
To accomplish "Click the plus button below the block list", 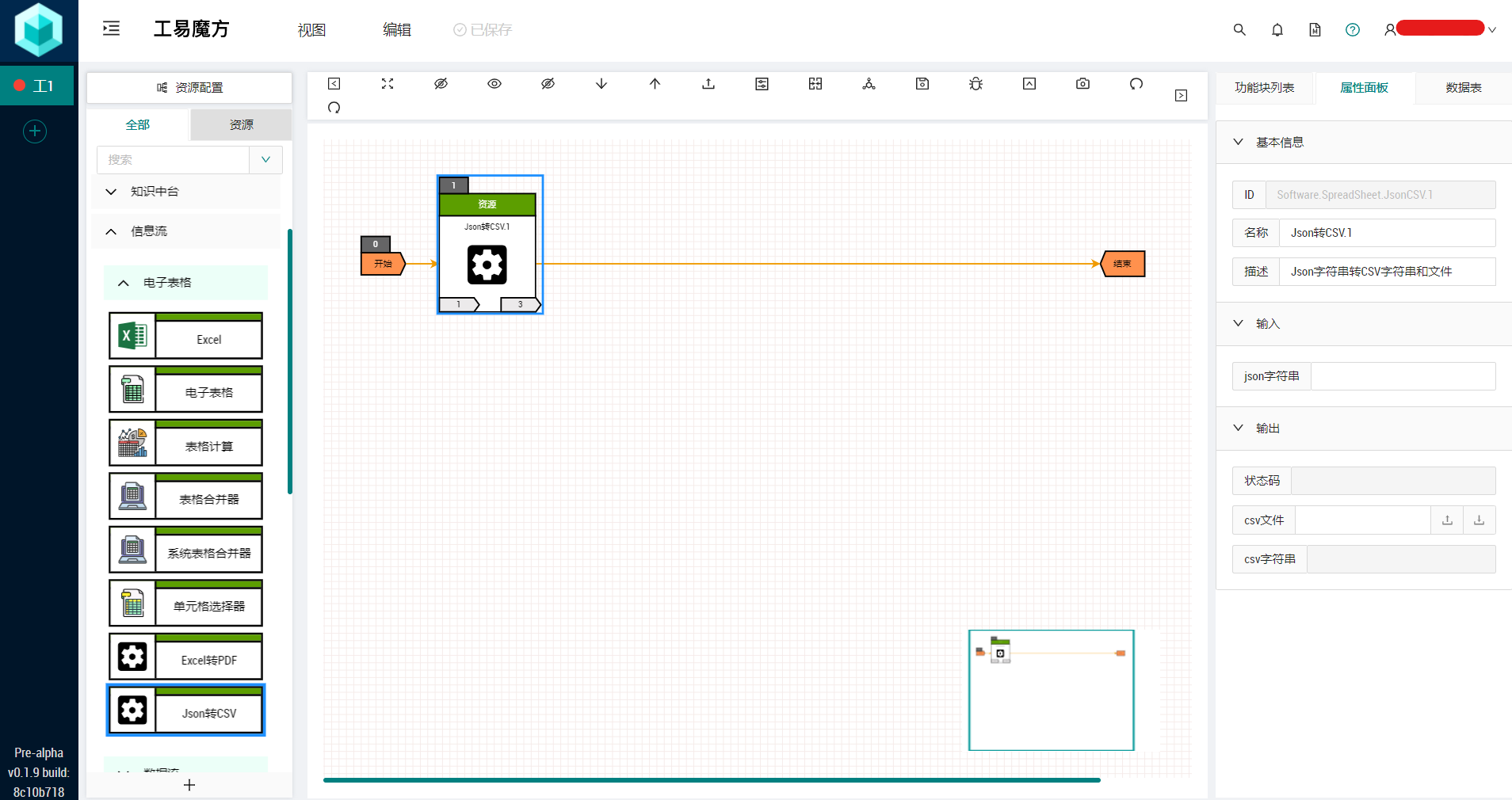I will [x=189, y=785].
